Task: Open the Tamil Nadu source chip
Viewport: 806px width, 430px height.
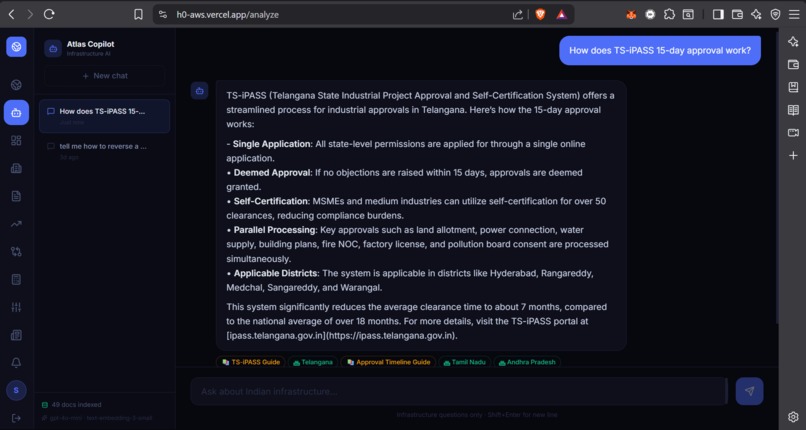Action: (x=464, y=362)
